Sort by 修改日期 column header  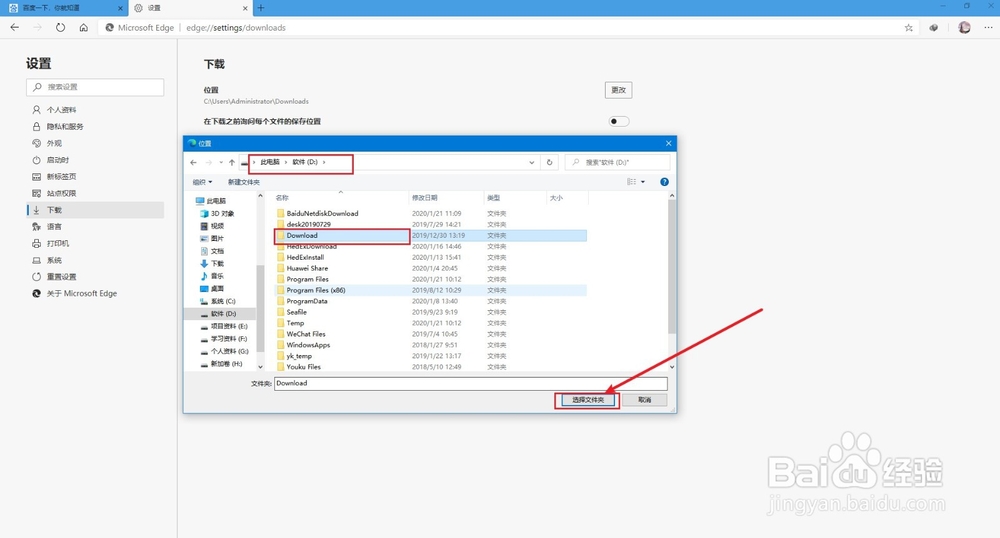[x=446, y=198]
